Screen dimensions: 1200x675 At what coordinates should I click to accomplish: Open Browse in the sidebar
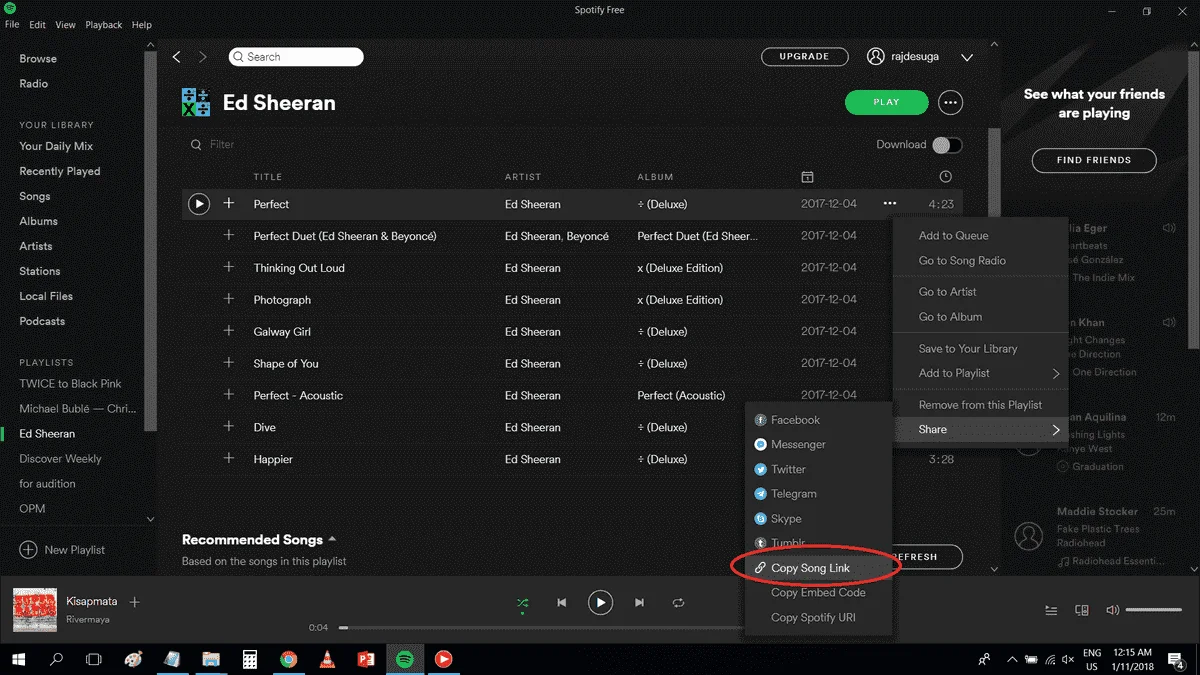point(38,59)
